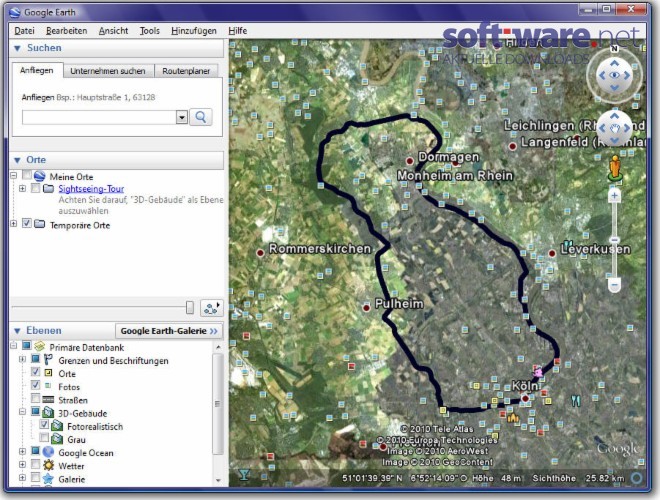
Task: Click the Street View pegman icon
Action: (615, 168)
